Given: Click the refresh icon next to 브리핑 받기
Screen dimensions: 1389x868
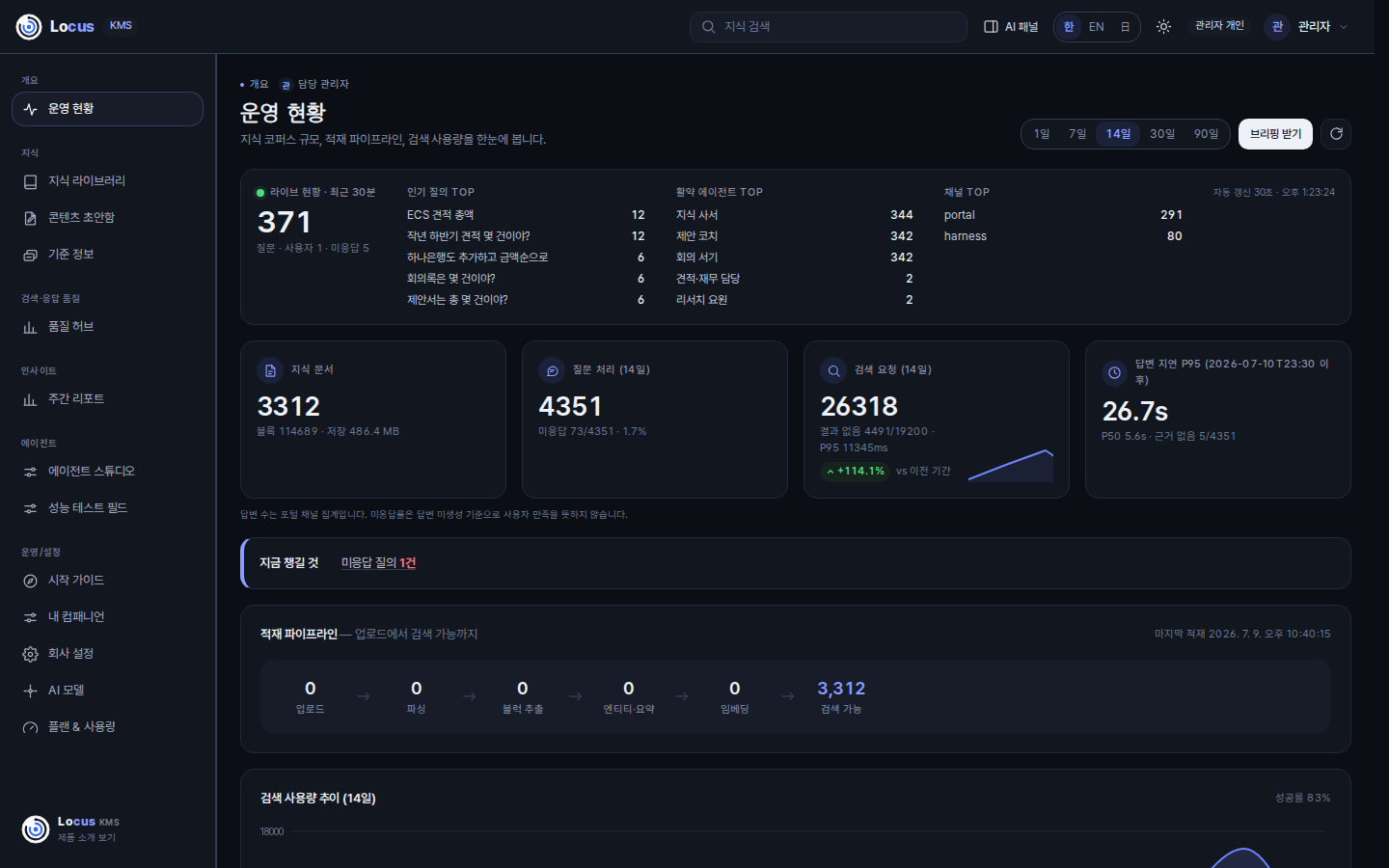Looking at the screenshot, I should pos(1336,134).
